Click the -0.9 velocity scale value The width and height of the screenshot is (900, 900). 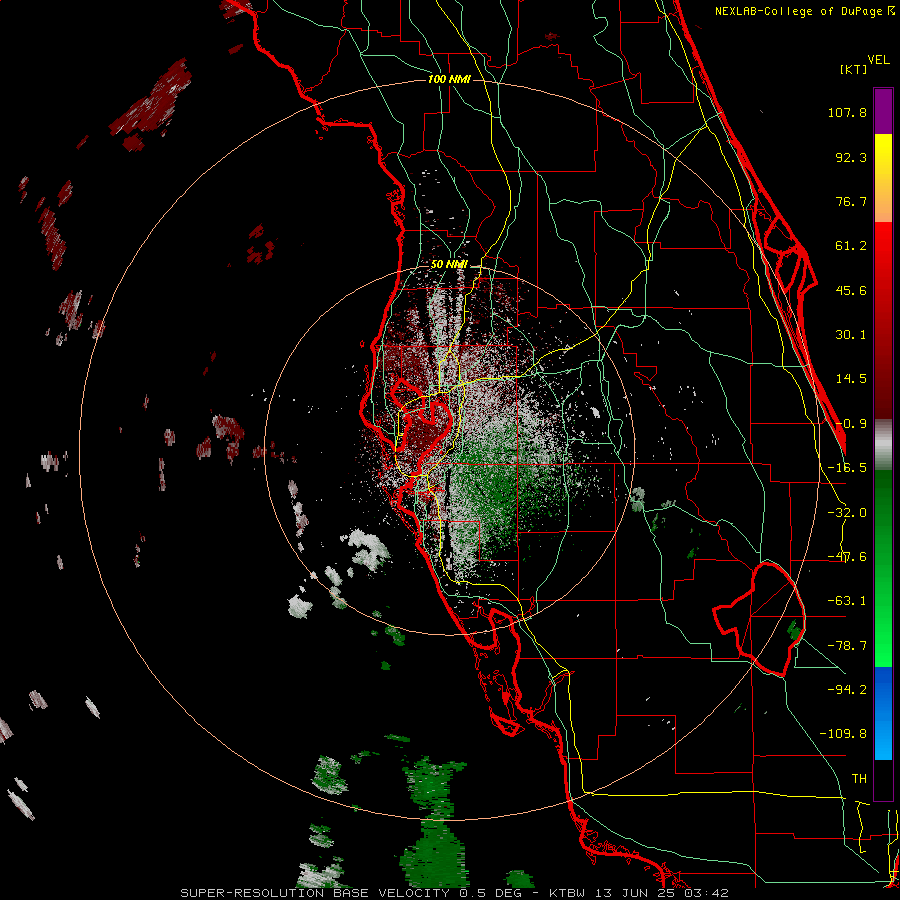tap(851, 424)
